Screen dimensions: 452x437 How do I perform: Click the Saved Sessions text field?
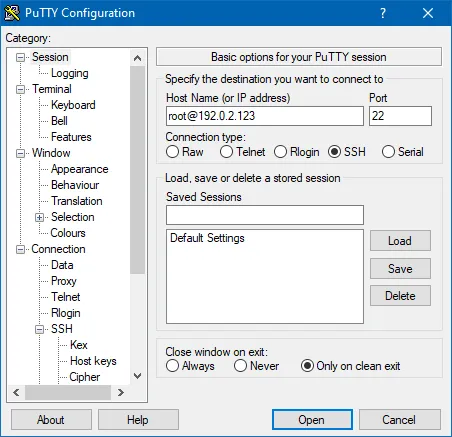click(265, 215)
